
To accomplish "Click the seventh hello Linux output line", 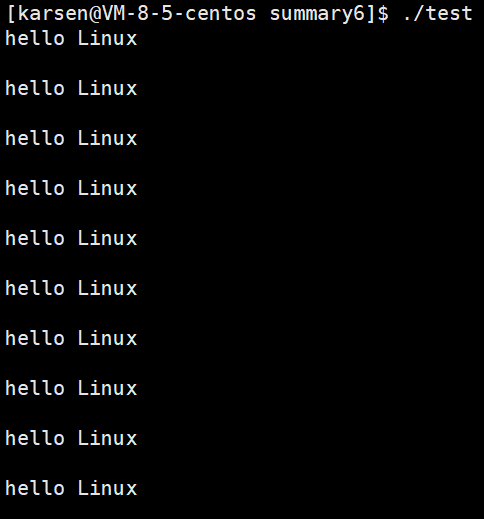I will (71, 338).
